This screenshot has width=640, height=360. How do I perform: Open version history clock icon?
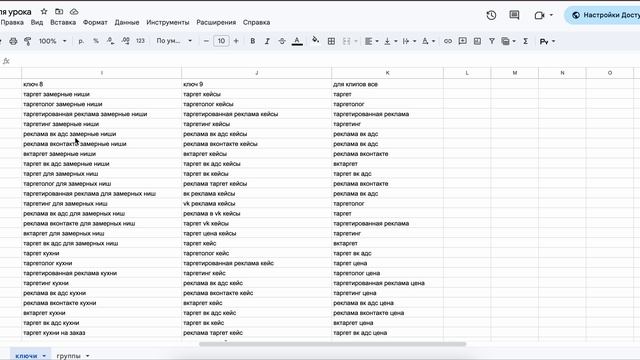coord(491,16)
